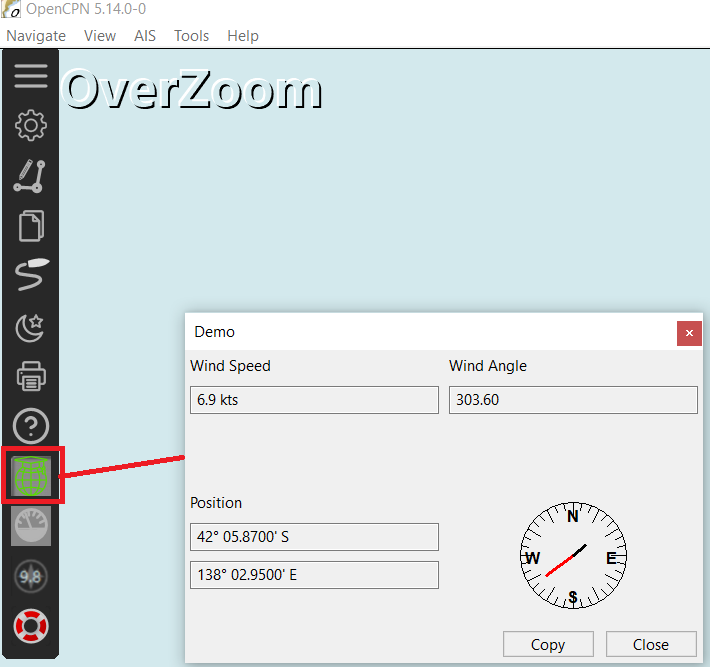
Task: Toggle vessel tracking icon
Action: pos(31,274)
